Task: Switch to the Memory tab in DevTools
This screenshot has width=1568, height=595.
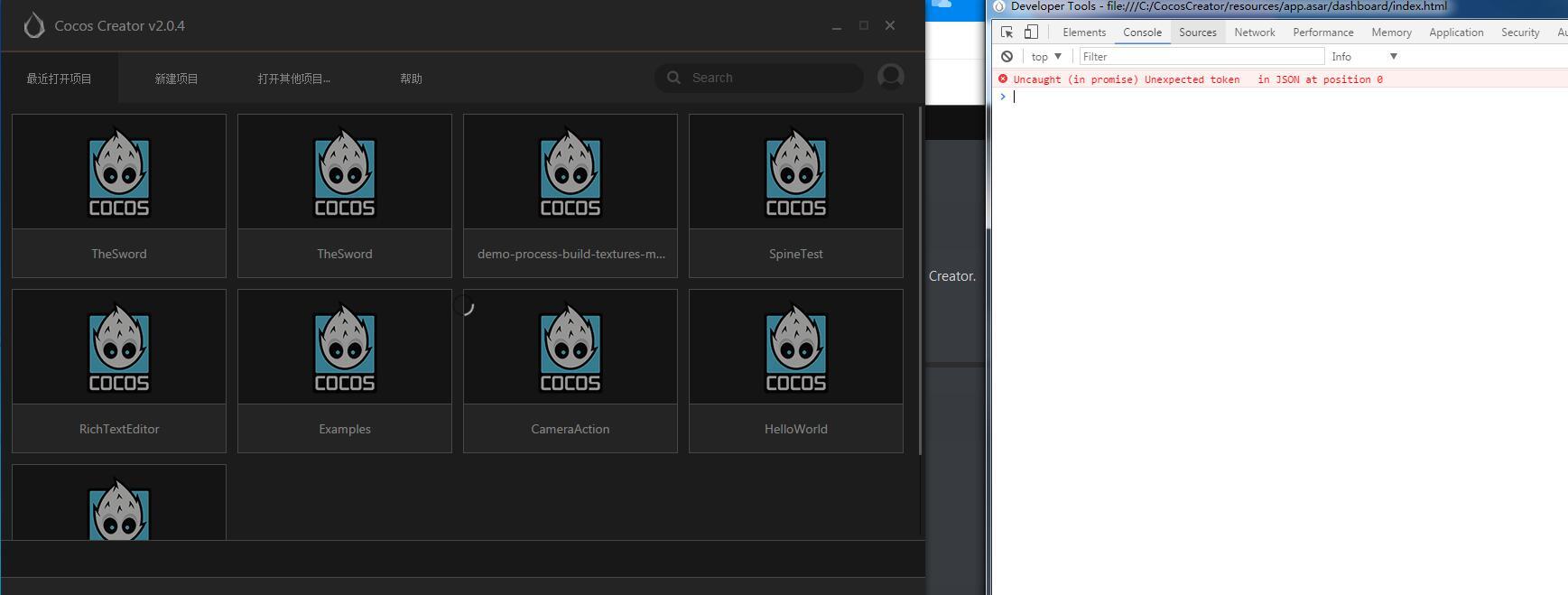Action: tap(1391, 33)
